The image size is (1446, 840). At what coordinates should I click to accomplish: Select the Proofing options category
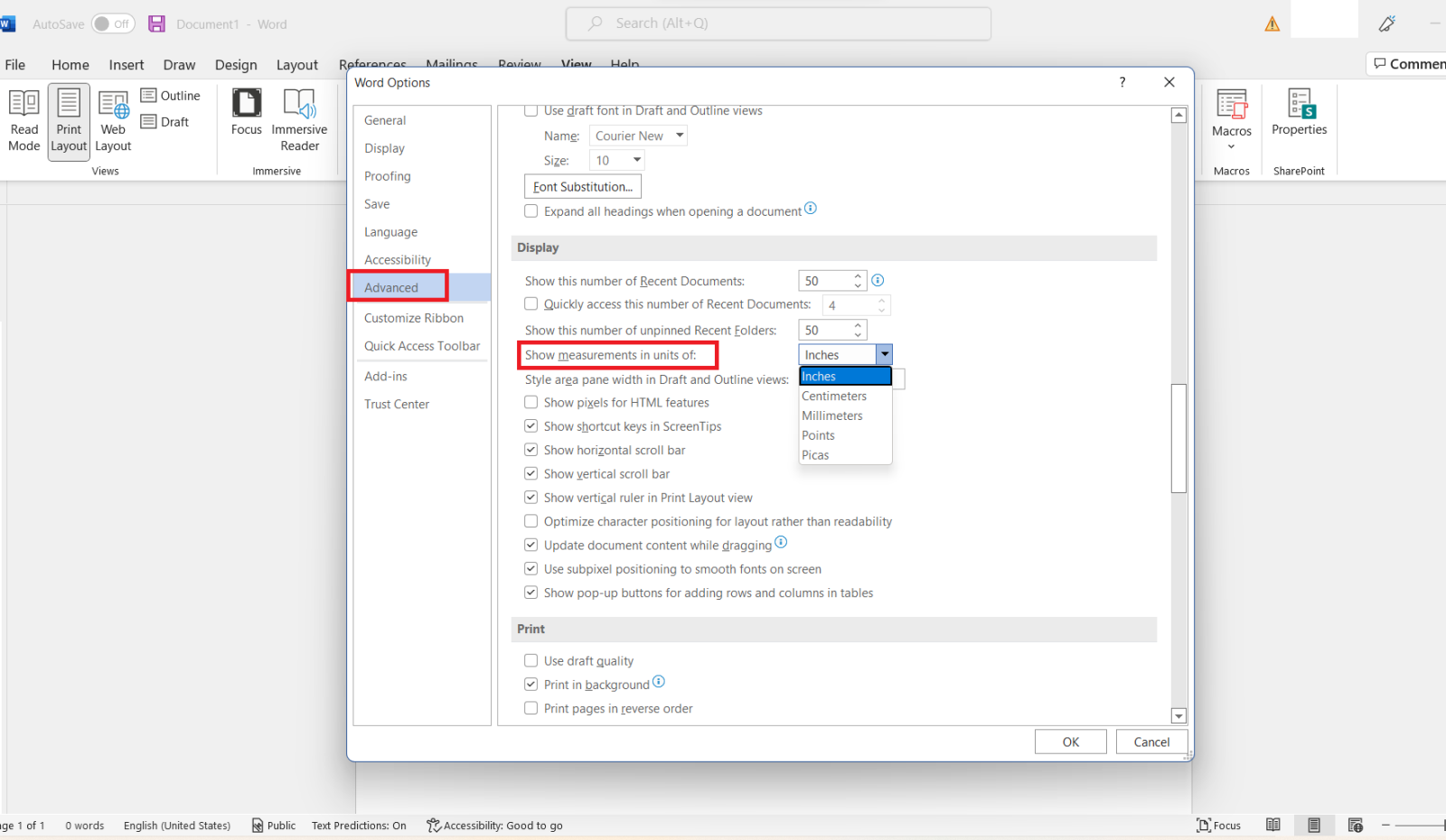(422, 176)
